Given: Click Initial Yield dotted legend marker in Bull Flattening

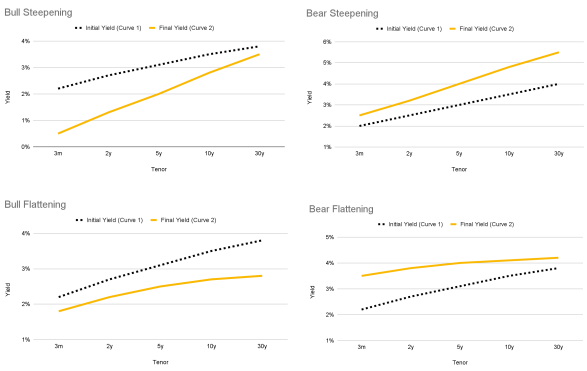Looking at the screenshot, I should click(x=79, y=220).
